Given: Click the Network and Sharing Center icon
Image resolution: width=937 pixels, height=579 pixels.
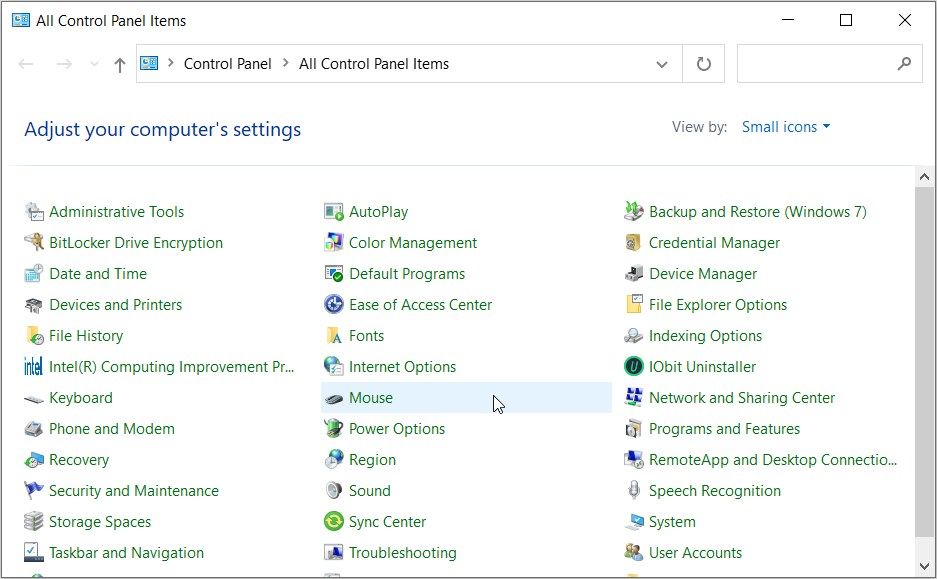Looking at the screenshot, I should (x=634, y=398).
